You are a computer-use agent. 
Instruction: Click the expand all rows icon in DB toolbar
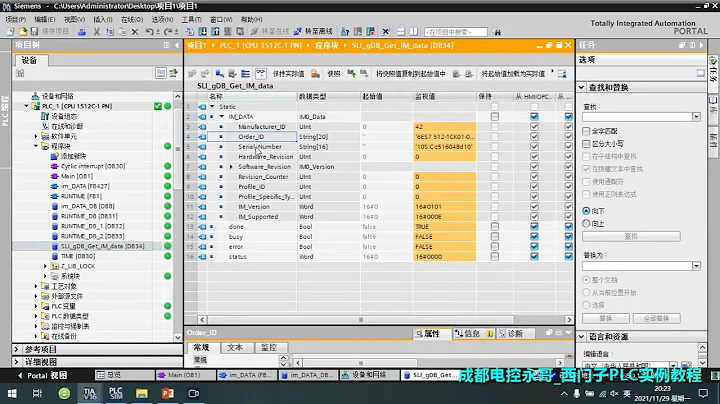[x=245, y=73]
